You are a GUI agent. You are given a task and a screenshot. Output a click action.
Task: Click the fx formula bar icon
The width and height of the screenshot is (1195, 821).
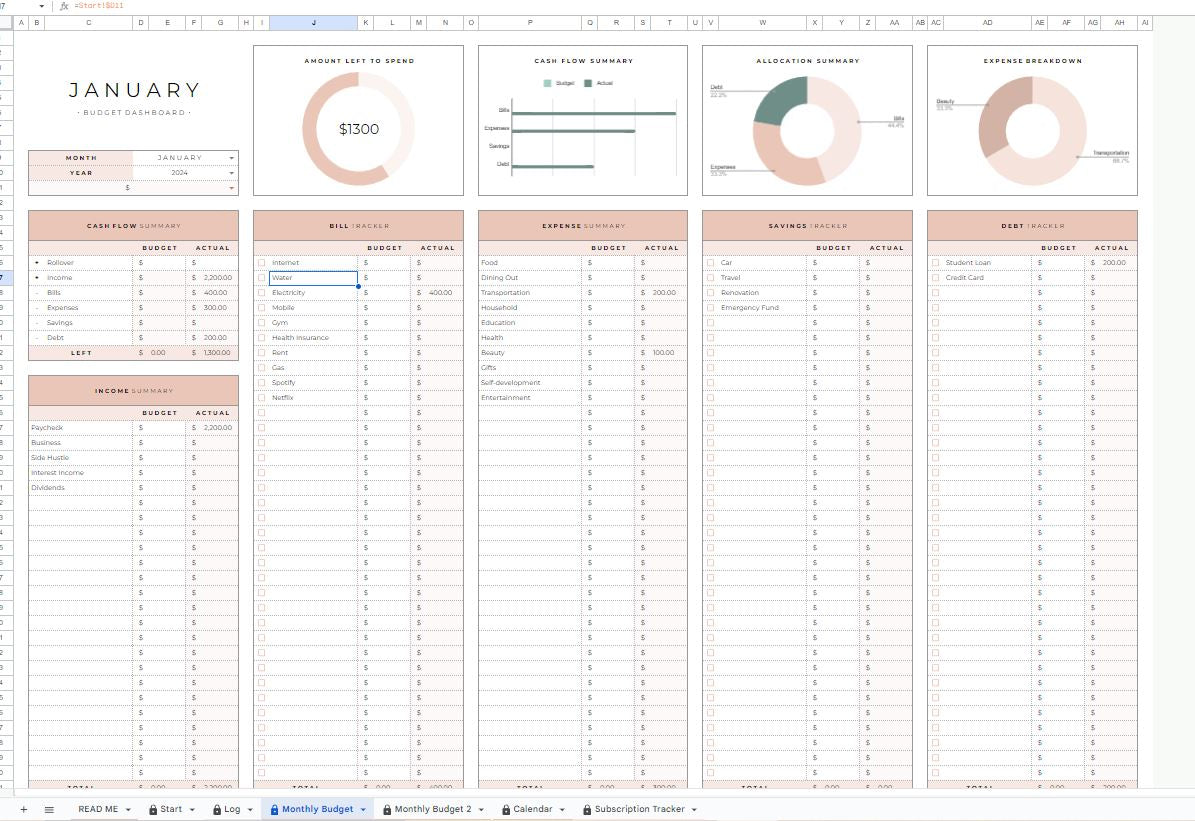[64, 5]
